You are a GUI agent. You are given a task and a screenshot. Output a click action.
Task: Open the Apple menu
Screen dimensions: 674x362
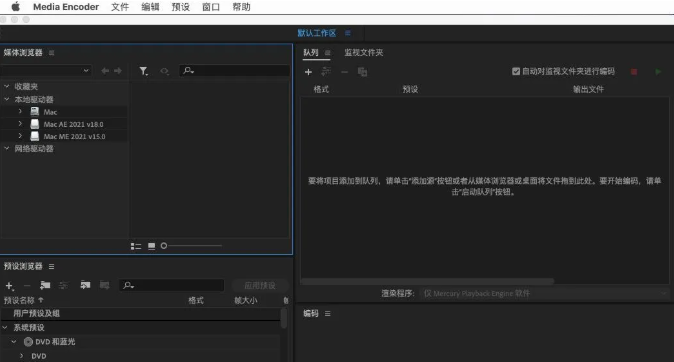pos(15,6)
